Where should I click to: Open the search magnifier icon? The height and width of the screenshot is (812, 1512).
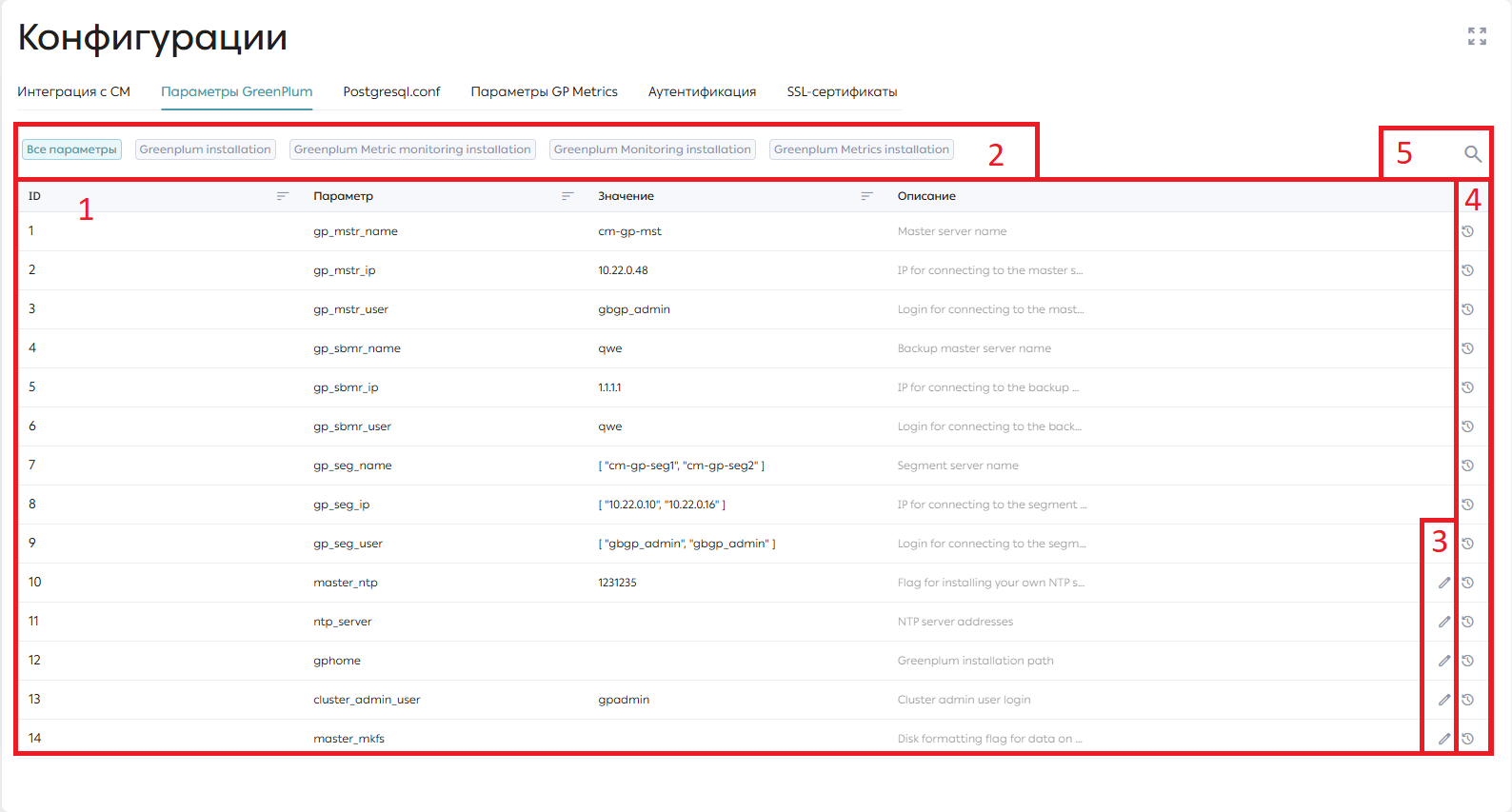click(1473, 154)
